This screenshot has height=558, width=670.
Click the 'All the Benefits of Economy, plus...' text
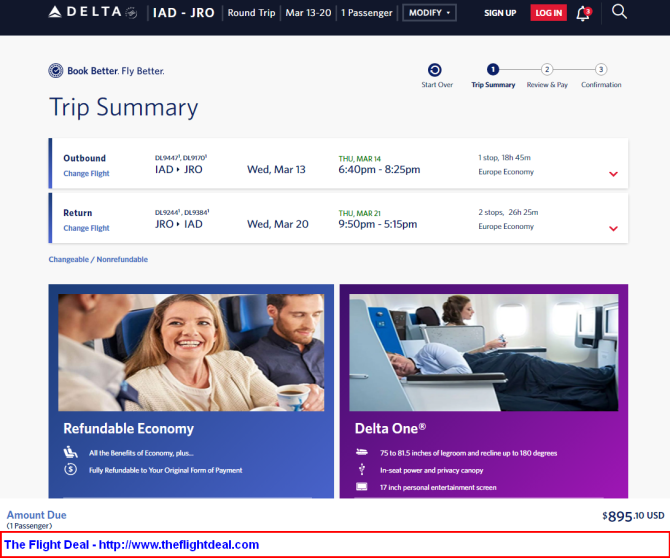pos(141,453)
